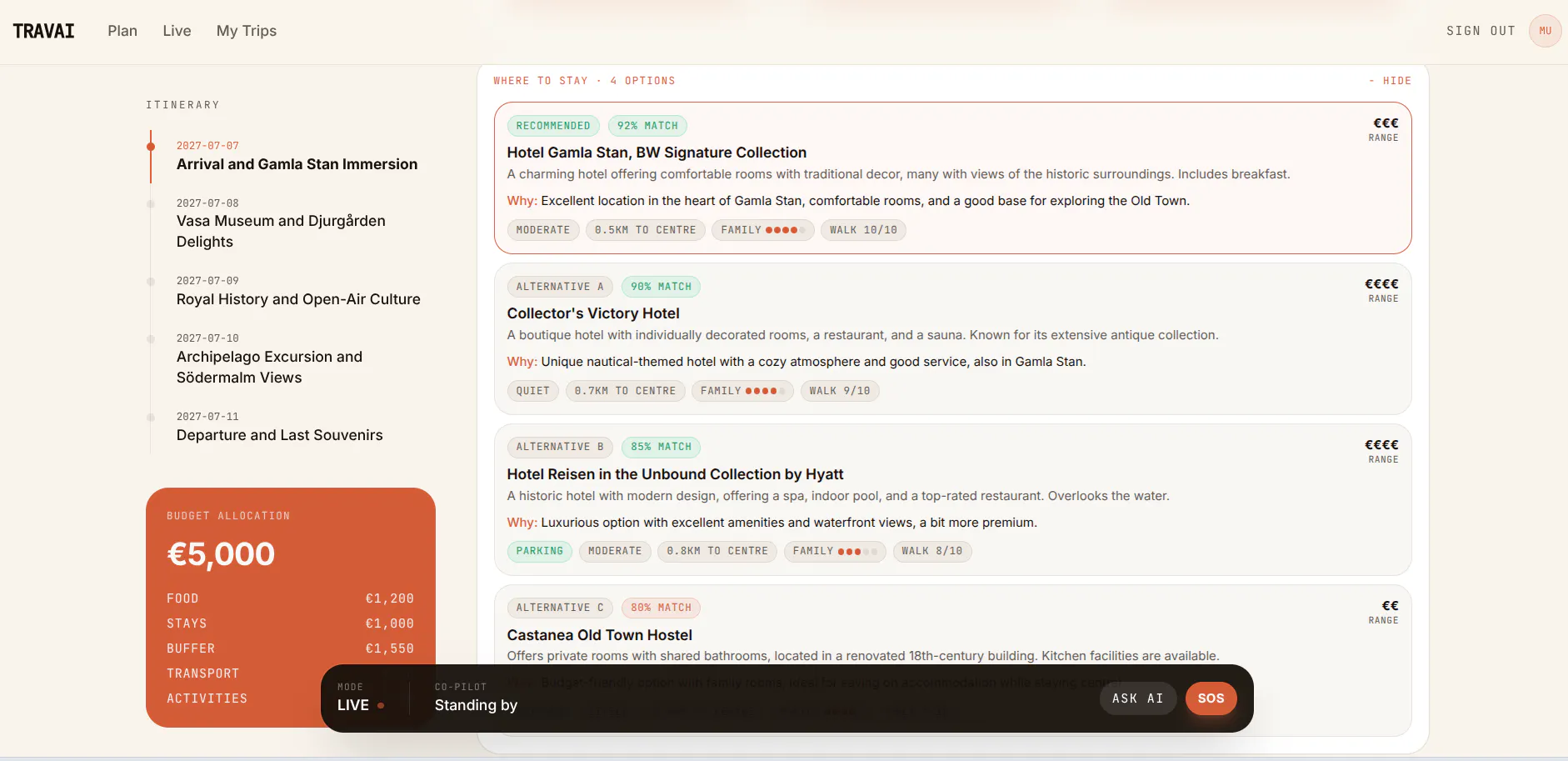The width and height of the screenshot is (1568, 761).
Task: Click the ALTERNATIVE B label
Action: [x=560, y=447]
